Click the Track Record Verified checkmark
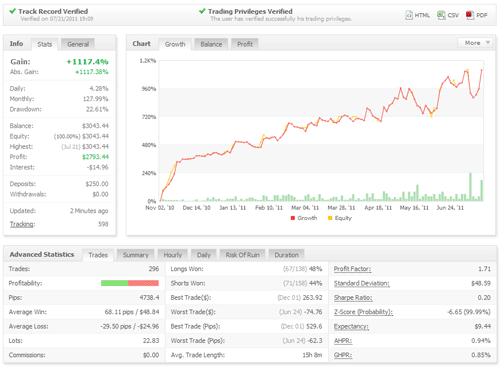This screenshot has width=500, height=367. pos(13,11)
